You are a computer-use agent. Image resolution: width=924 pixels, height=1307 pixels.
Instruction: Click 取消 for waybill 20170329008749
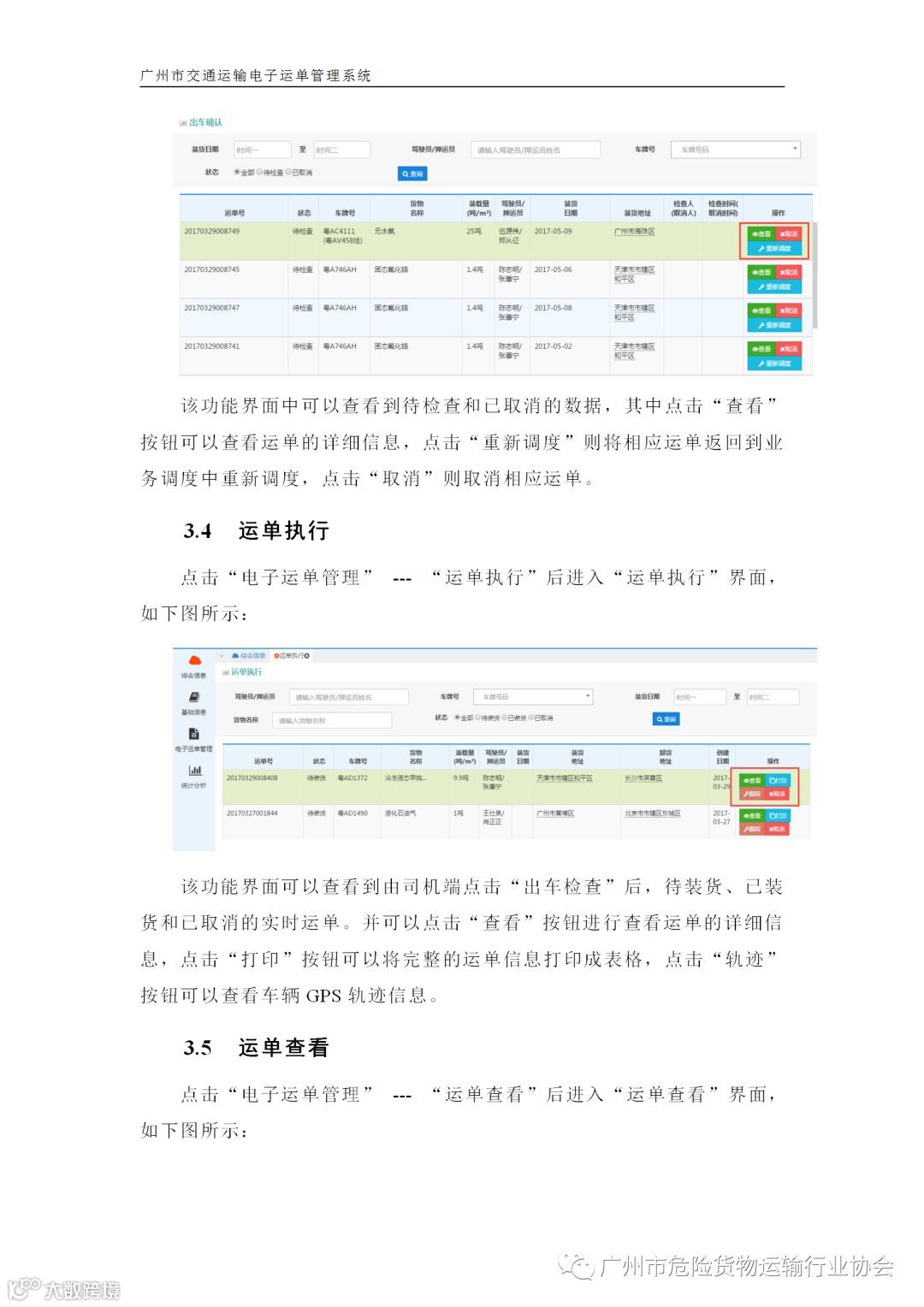tap(789, 234)
